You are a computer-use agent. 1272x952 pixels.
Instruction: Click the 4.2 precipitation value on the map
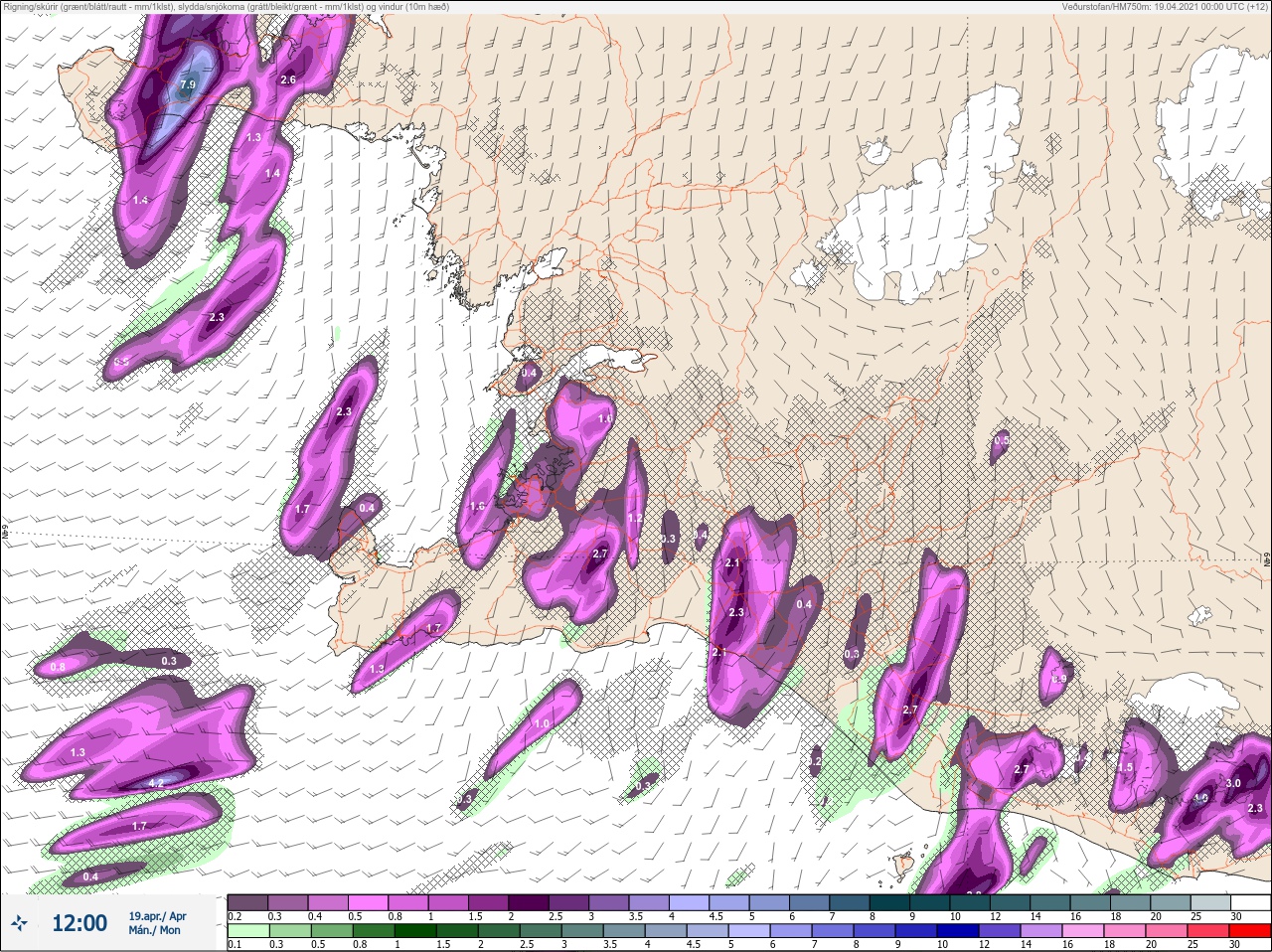click(x=156, y=783)
